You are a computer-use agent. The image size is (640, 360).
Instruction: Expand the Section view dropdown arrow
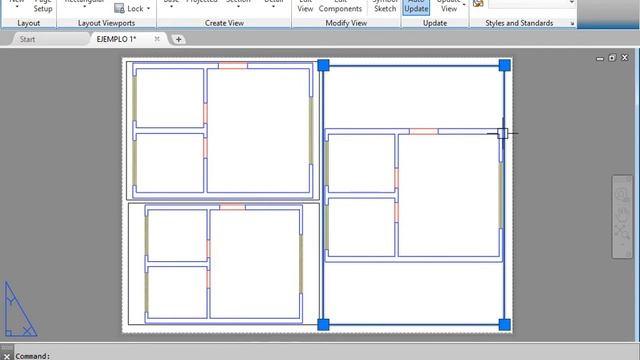click(x=238, y=7)
